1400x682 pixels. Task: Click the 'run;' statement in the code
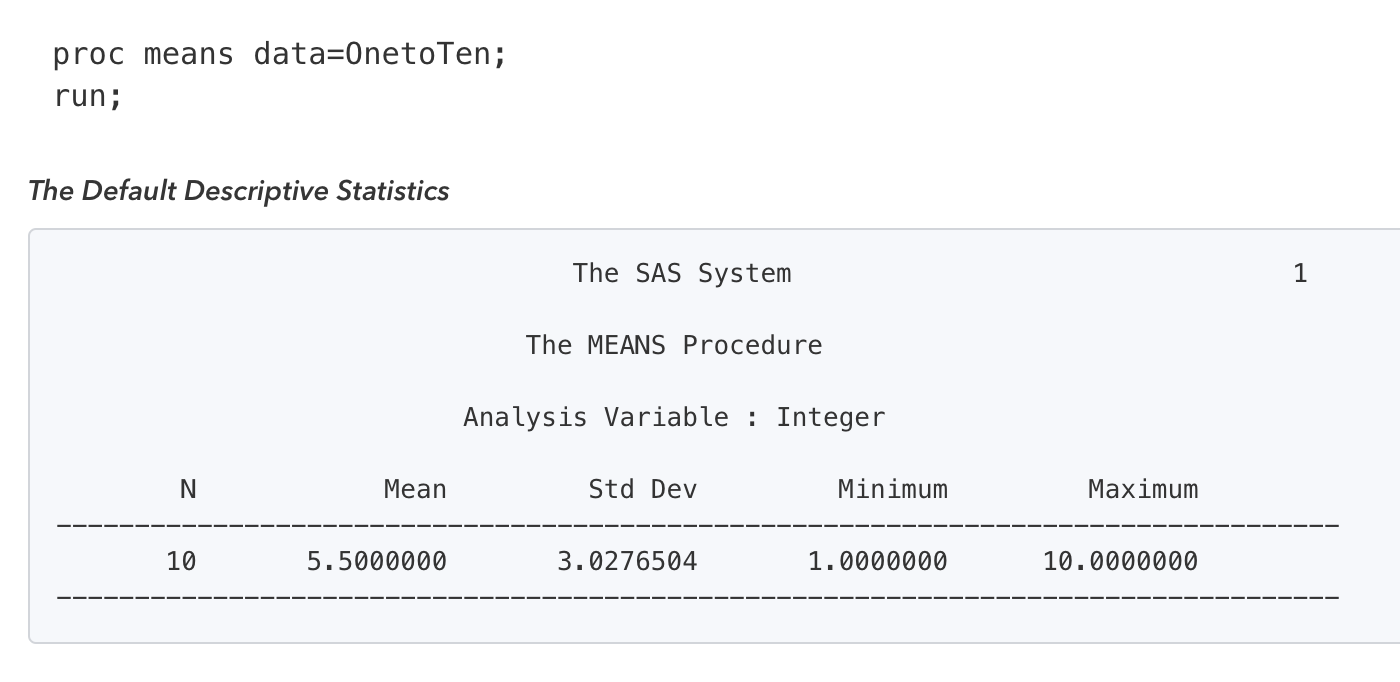tap(88, 97)
